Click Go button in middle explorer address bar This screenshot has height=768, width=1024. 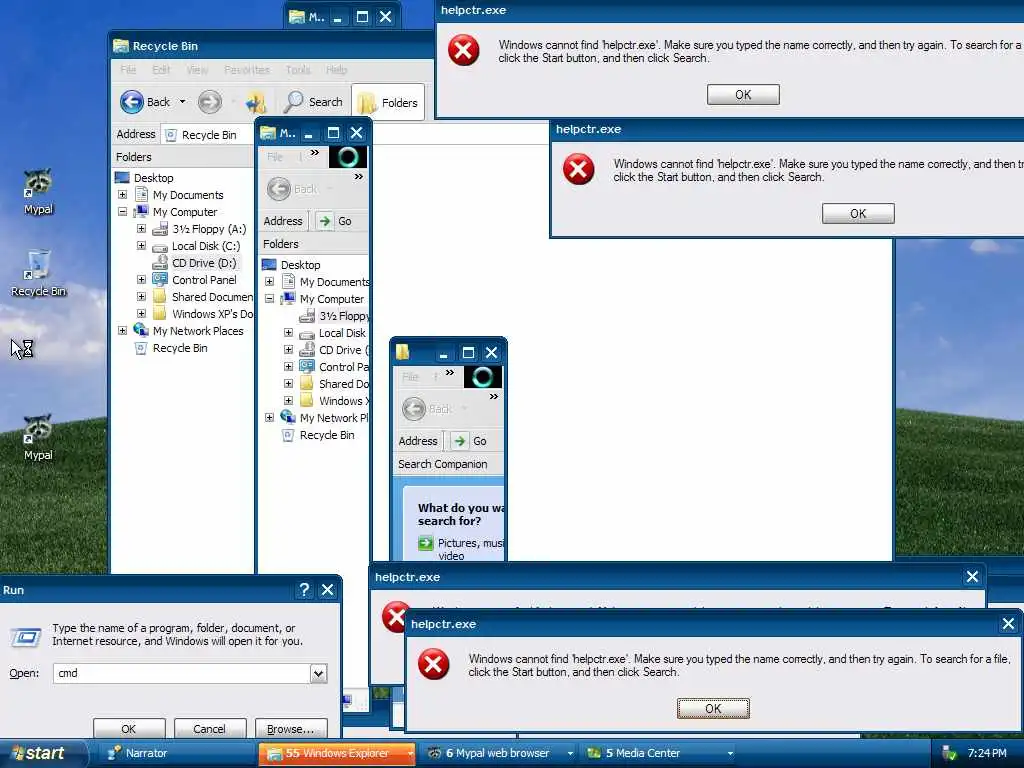click(x=334, y=221)
